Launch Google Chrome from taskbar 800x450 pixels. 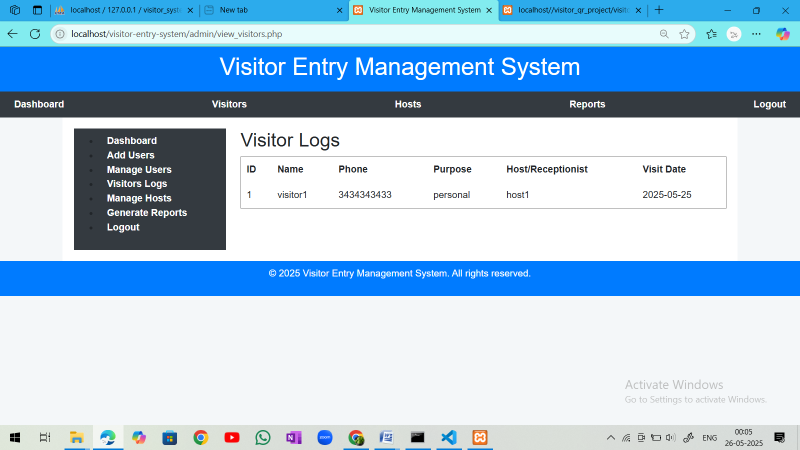coord(201,438)
